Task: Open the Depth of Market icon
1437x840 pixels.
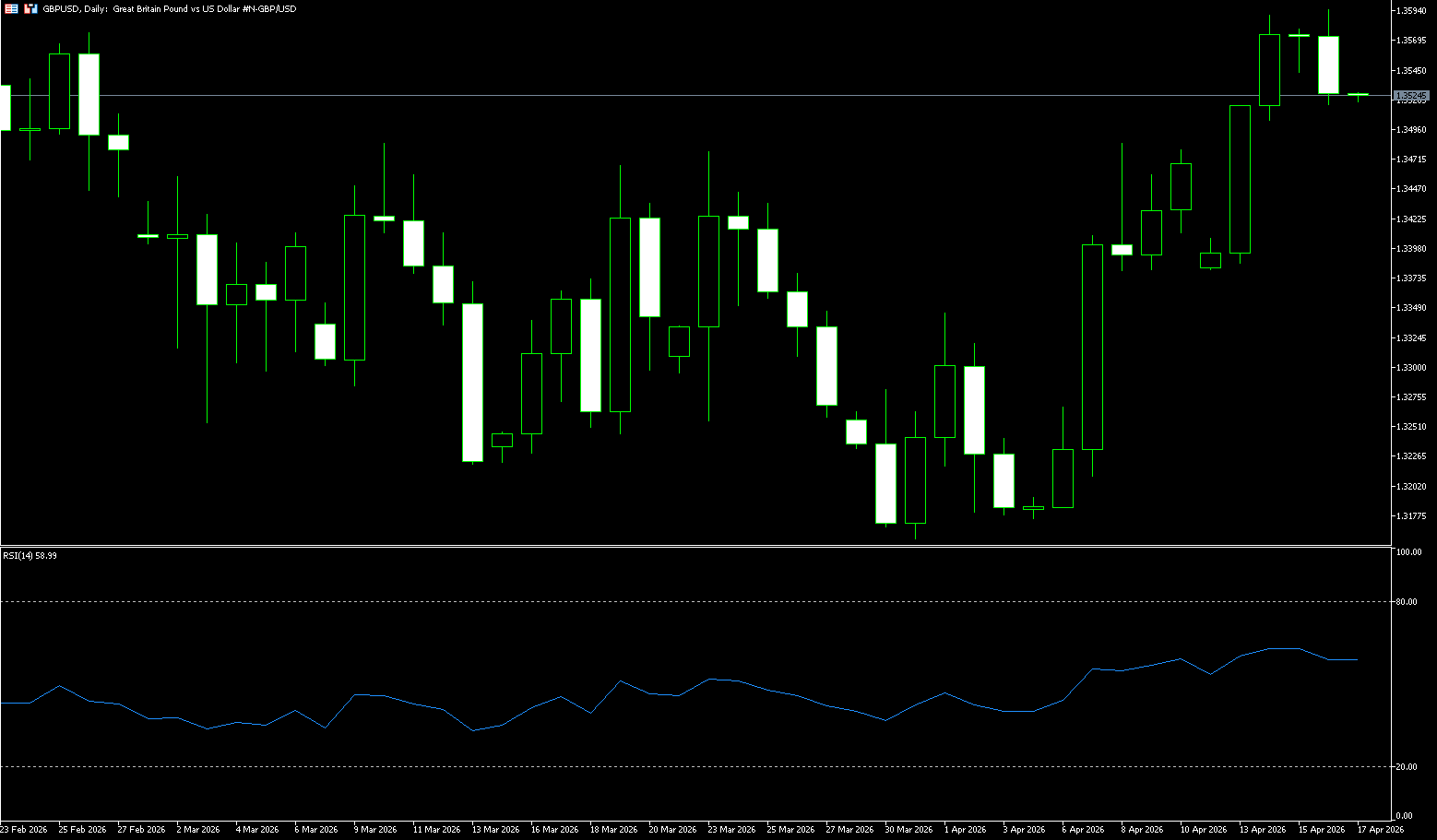Action: click(x=11, y=8)
